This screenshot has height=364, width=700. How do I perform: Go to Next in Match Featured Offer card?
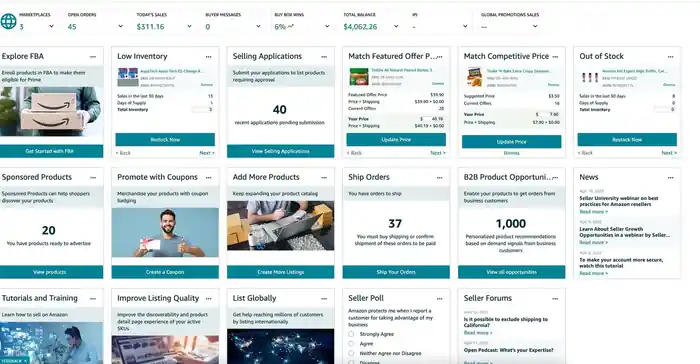pyautogui.click(x=438, y=153)
